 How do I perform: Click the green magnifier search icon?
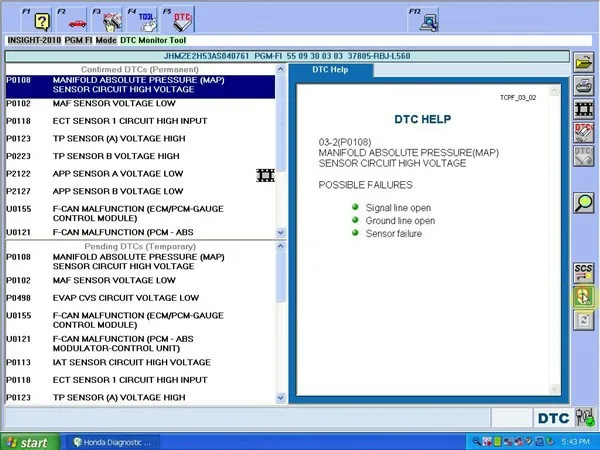(584, 203)
